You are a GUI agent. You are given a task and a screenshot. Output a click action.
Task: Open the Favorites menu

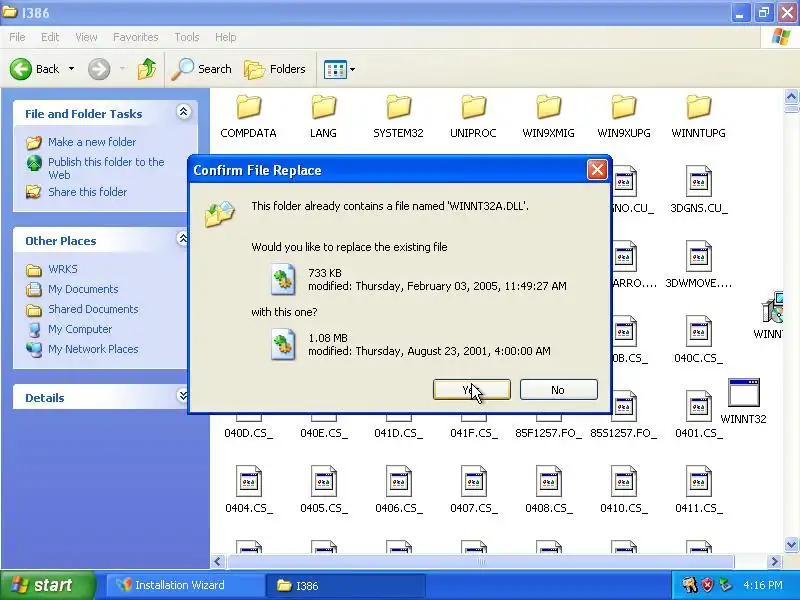click(x=135, y=37)
